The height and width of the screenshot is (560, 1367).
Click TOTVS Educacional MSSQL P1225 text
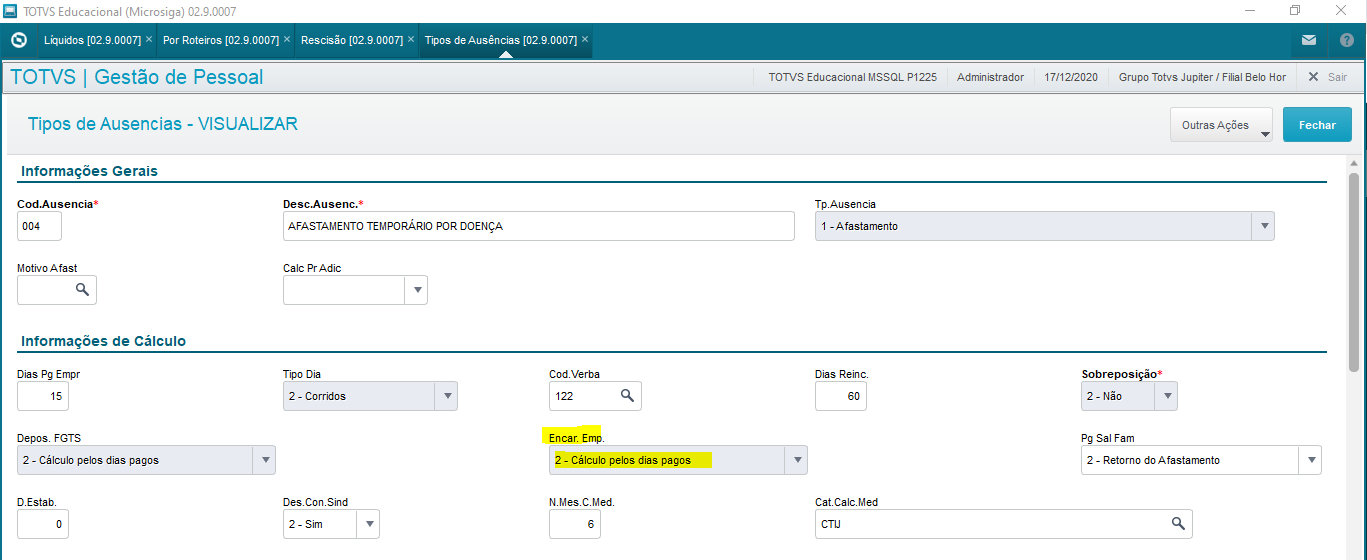(x=852, y=77)
